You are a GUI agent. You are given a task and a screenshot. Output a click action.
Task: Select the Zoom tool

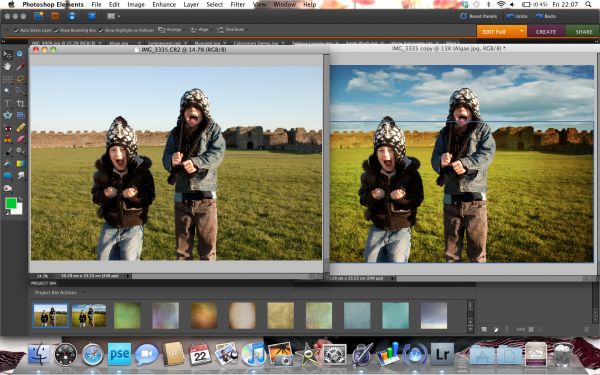coord(20,54)
